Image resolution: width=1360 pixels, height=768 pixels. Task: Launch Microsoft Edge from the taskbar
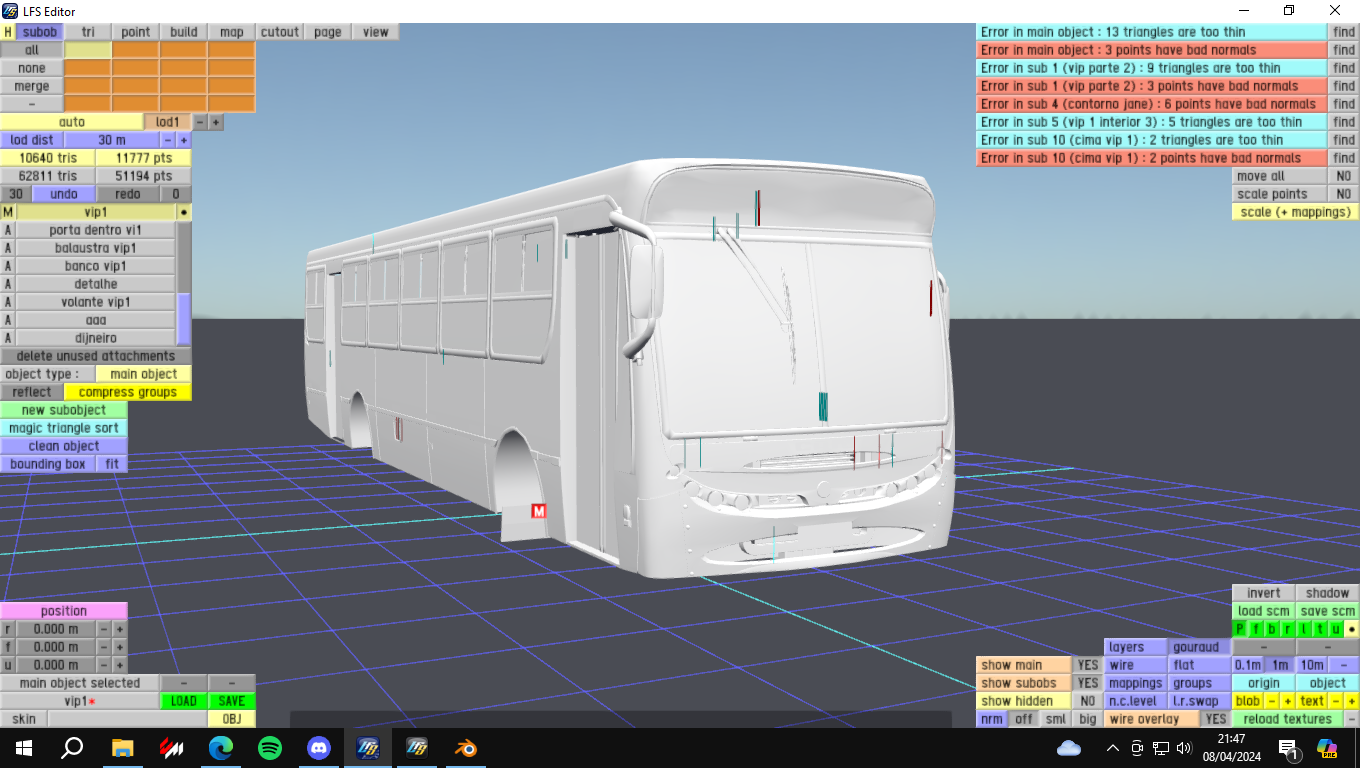pos(220,748)
